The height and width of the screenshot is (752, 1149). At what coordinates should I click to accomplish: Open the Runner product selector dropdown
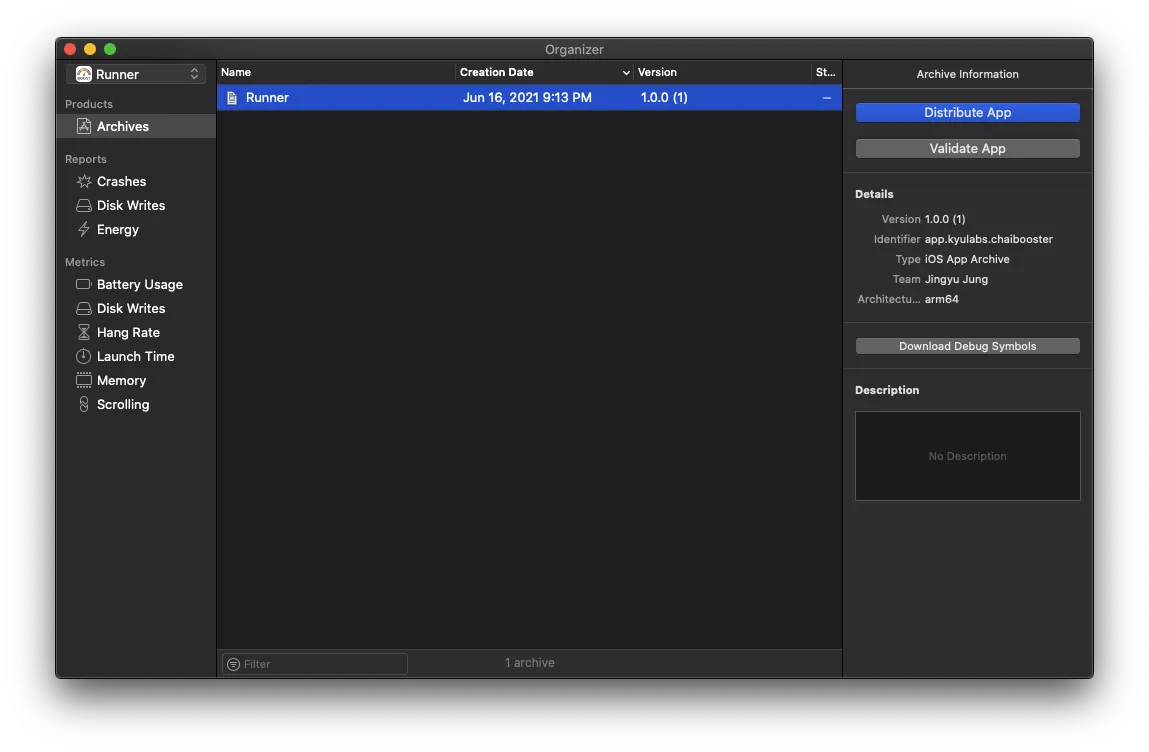pos(136,74)
